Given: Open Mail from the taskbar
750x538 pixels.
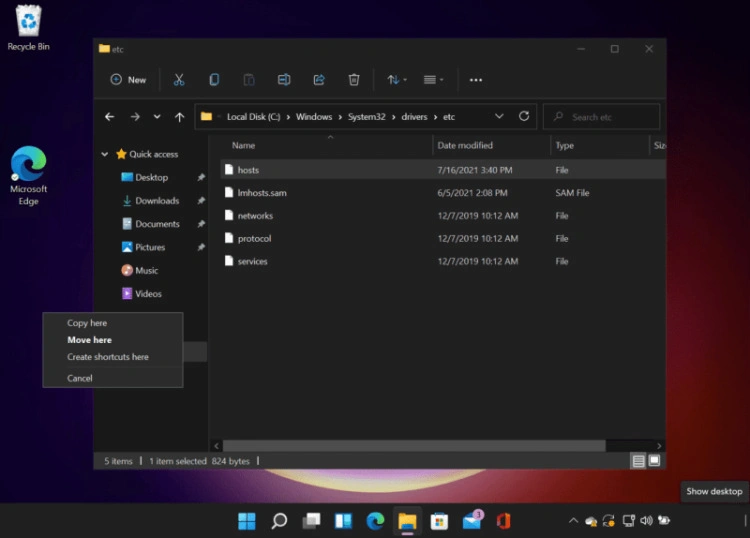Looking at the screenshot, I should tap(473, 520).
